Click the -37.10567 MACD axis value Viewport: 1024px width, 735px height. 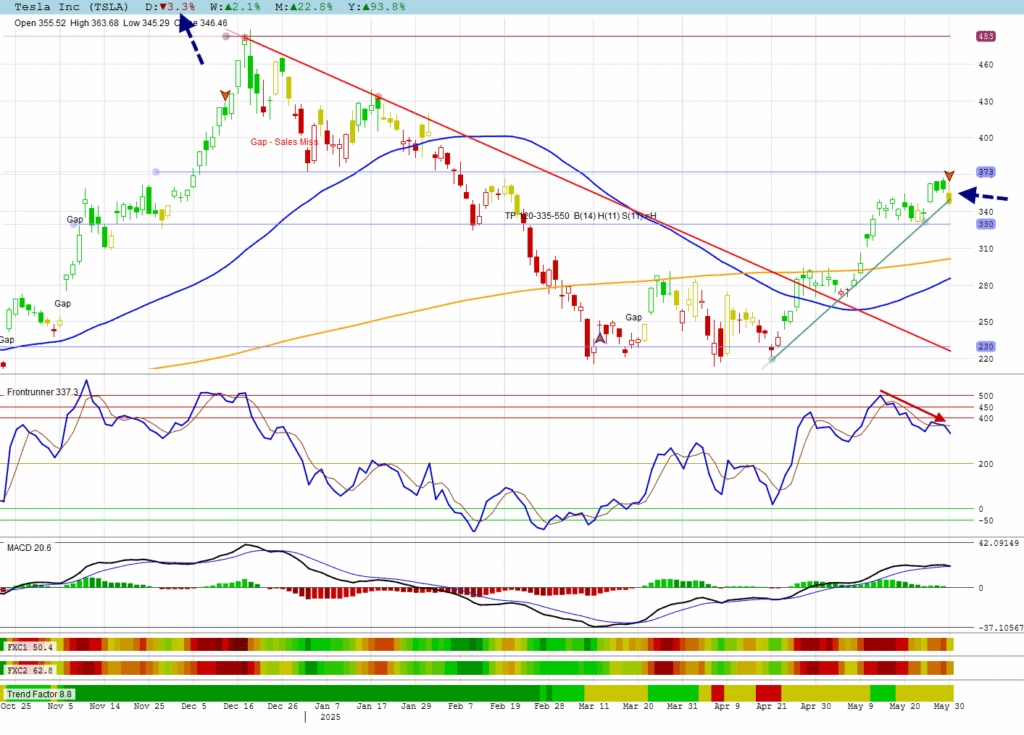point(1000,628)
